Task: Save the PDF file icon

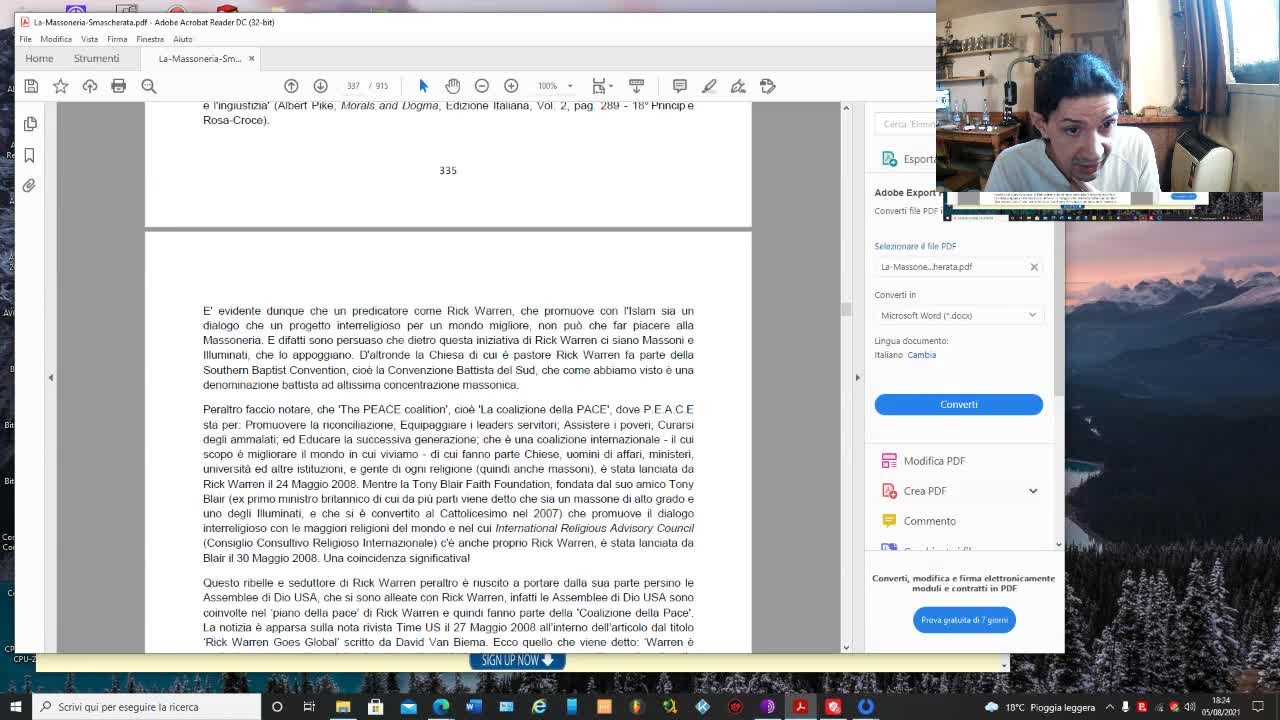Action: point(31,86)
